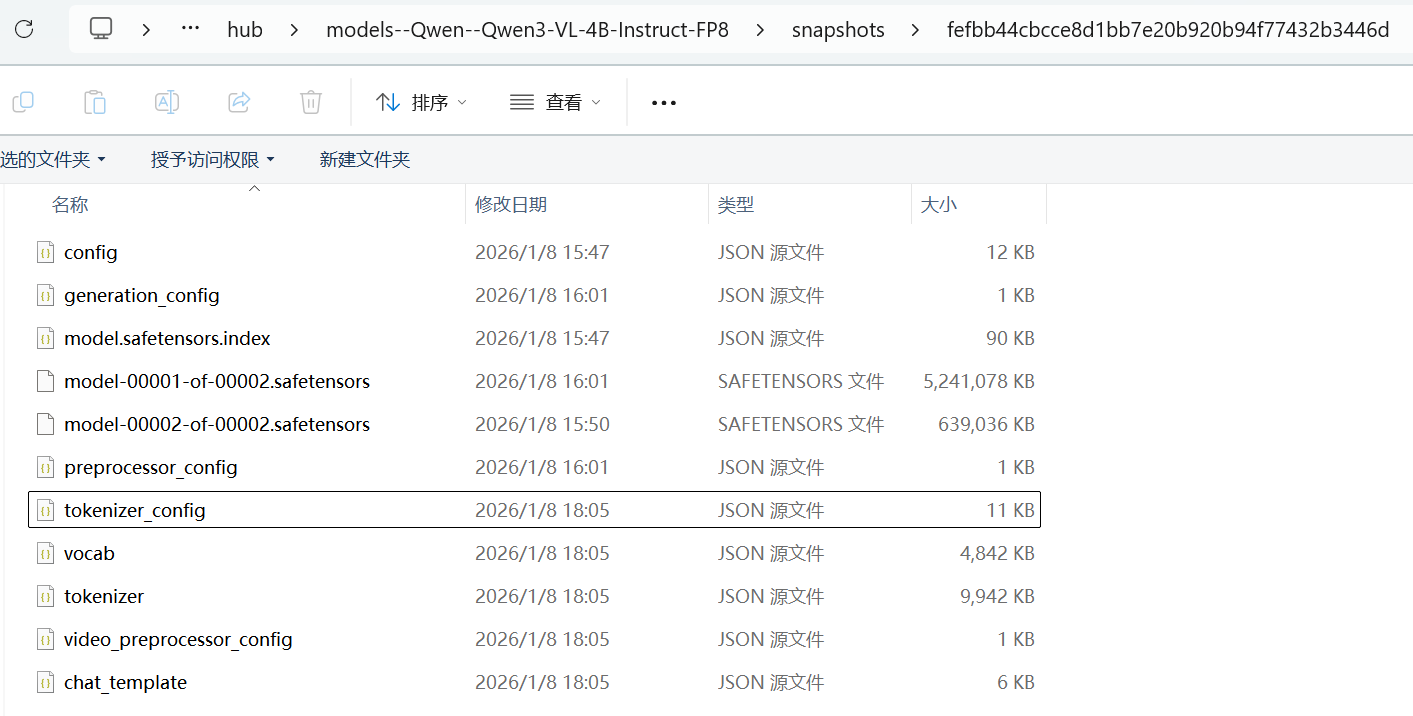Select the video_preprocessor_config file
This screenshot has width=1413, height=716.
tap(535, 639)
